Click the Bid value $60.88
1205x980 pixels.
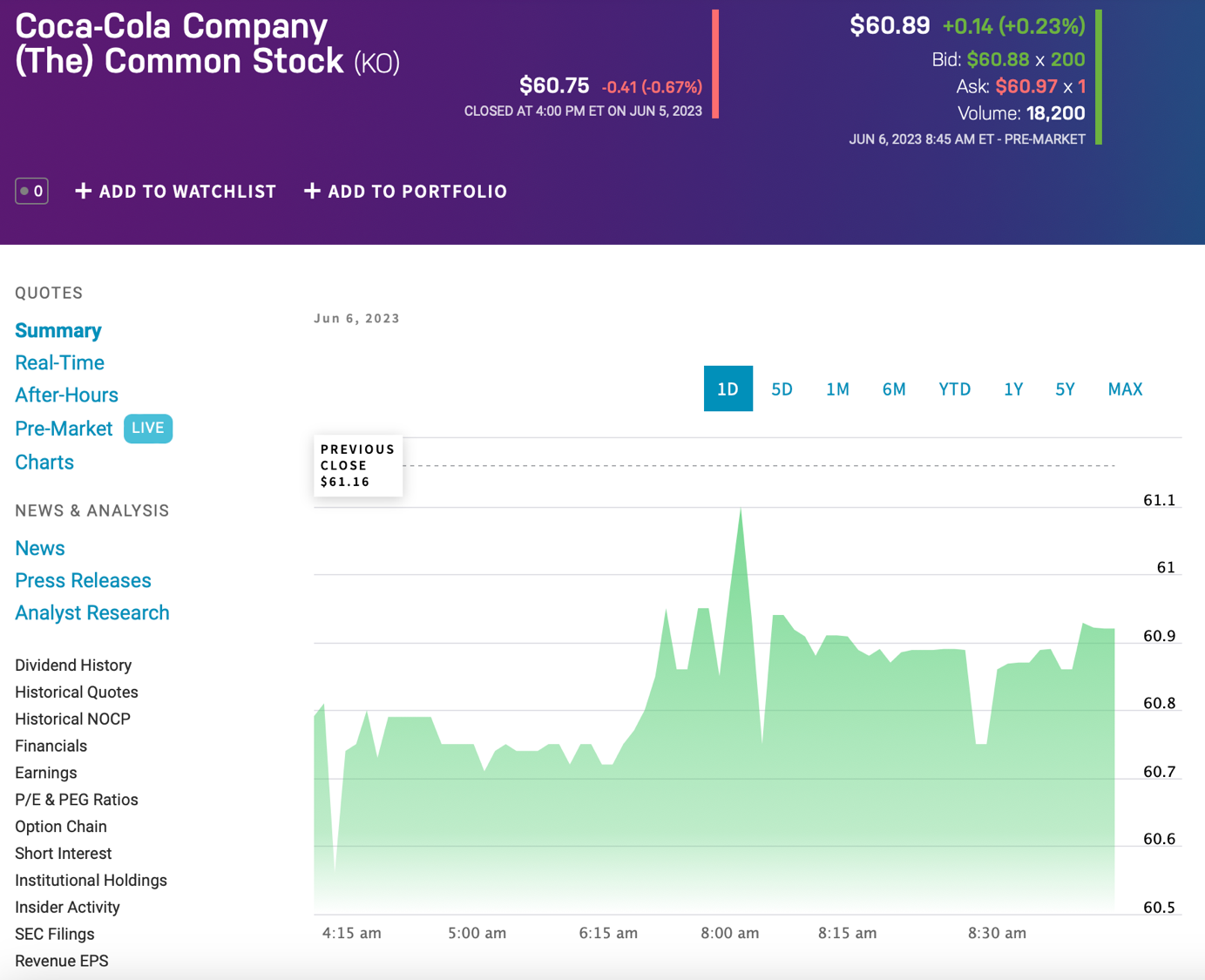(998, 59)
